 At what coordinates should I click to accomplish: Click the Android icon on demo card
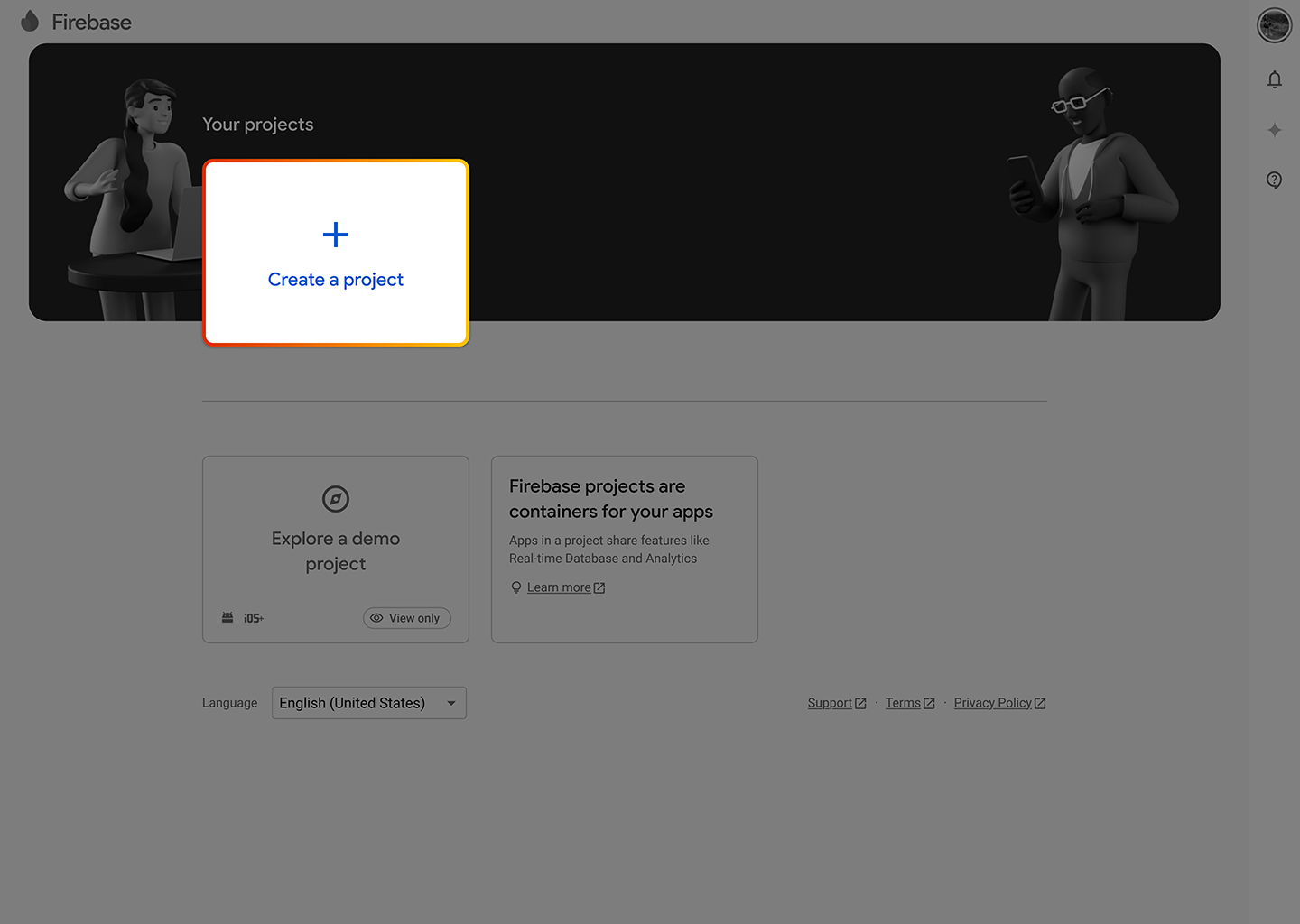click(x=227, y=618)
